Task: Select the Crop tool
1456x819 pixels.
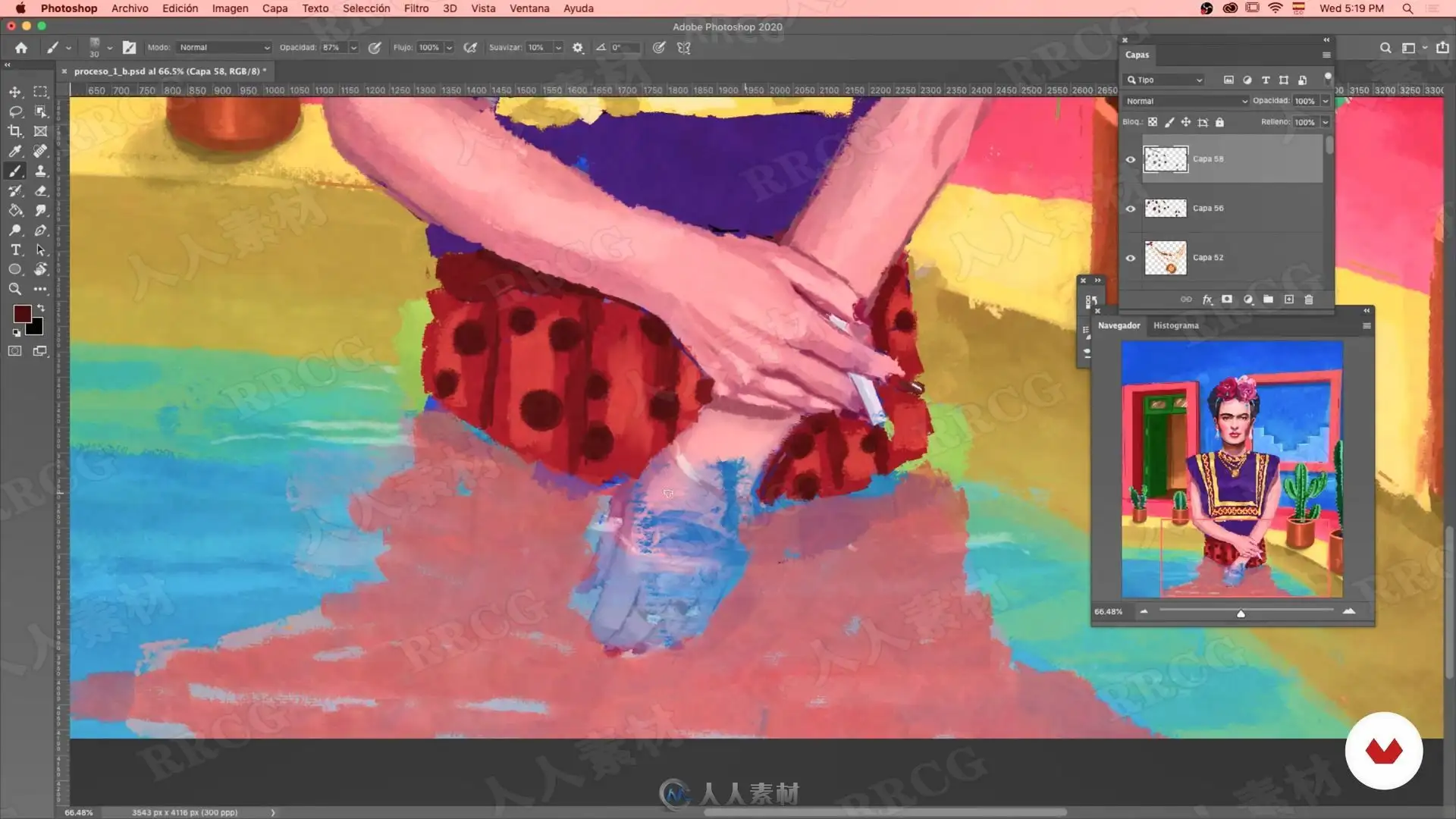Action: coord(15,131)
